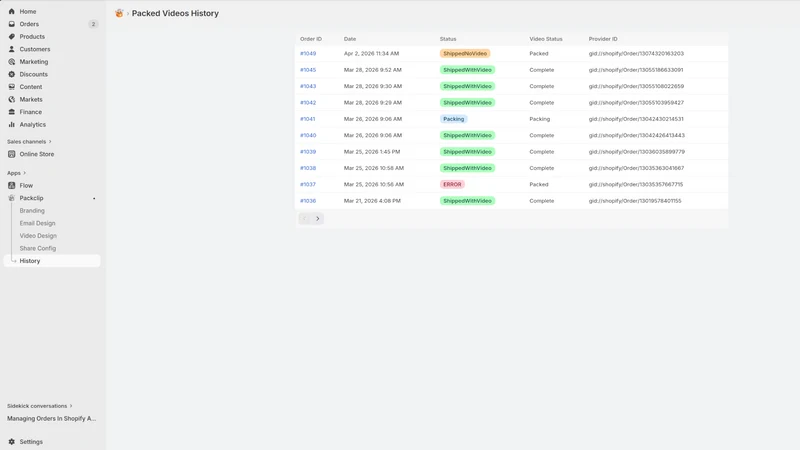This screenshot has height=450, width=800.
Task: Click the ShippedNoVideo status badge
Action: [465, 54]
